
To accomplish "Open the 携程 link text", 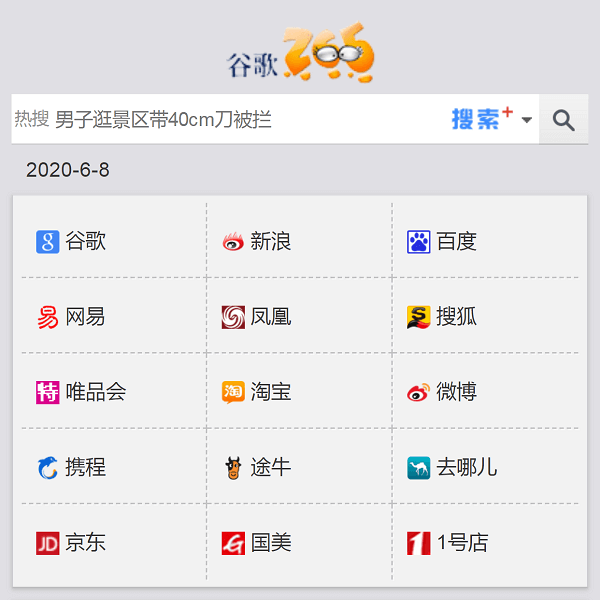I will tap(85, 467).
